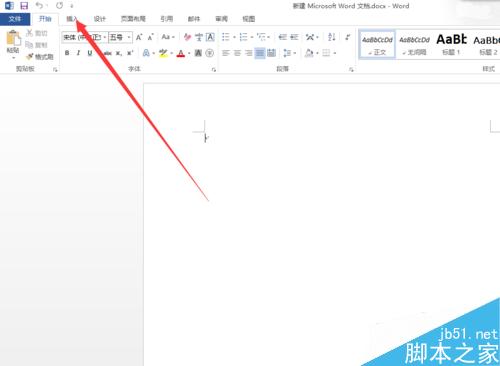Open the Change Case Aa dropdown

pos(168,37)
